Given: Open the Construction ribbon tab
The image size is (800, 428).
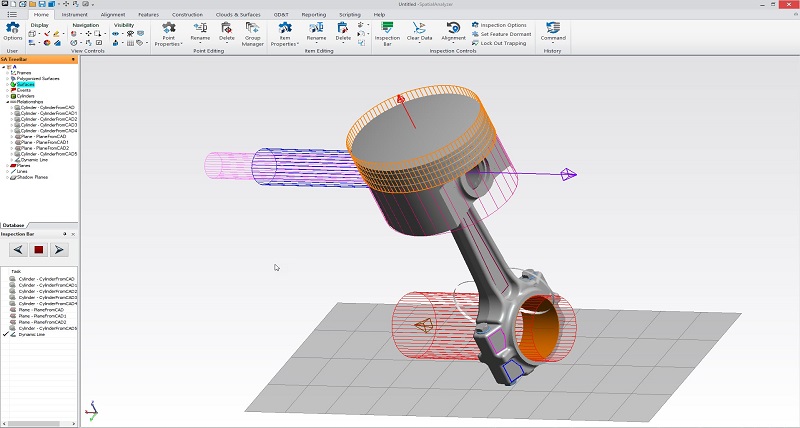Looking at the screenshot, I should (187, 15).
